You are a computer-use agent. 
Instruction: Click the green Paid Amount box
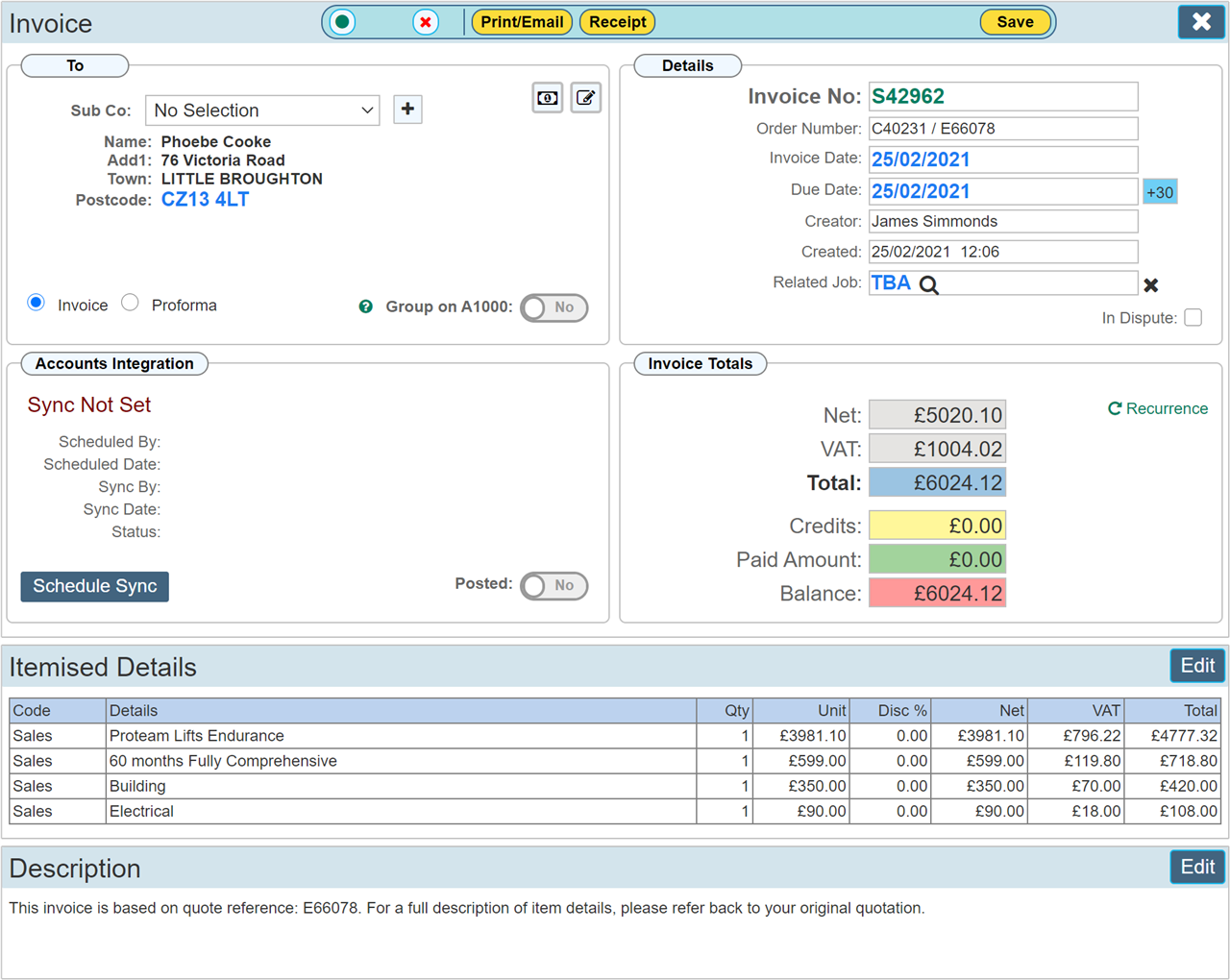click(x=937, y=559)
